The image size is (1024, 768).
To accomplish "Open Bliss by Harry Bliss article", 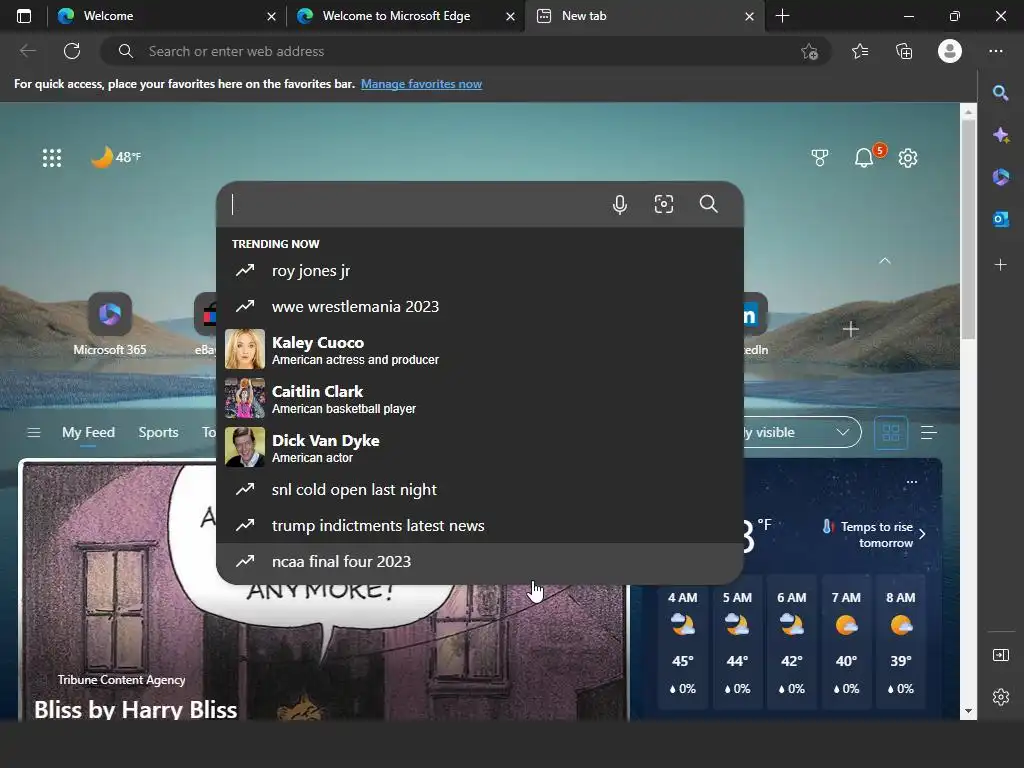I will click(135, 709).
